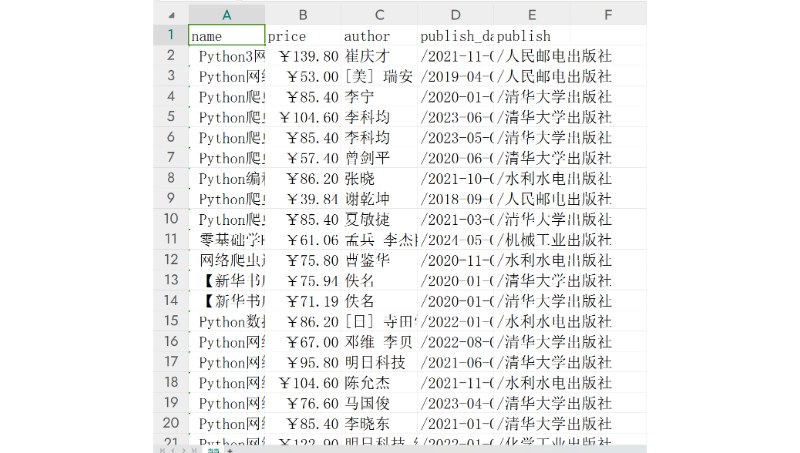Screen dimensions: 800x453
Task: Select column F header
Action: 607,15
